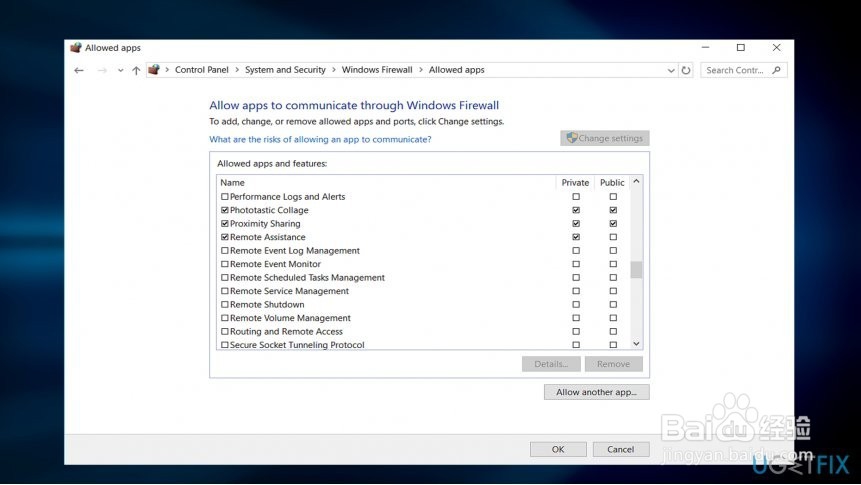Check Remote Event Log Management checkbox
The width and height of the screenshot is (861, 485).
tap(225, 250)
